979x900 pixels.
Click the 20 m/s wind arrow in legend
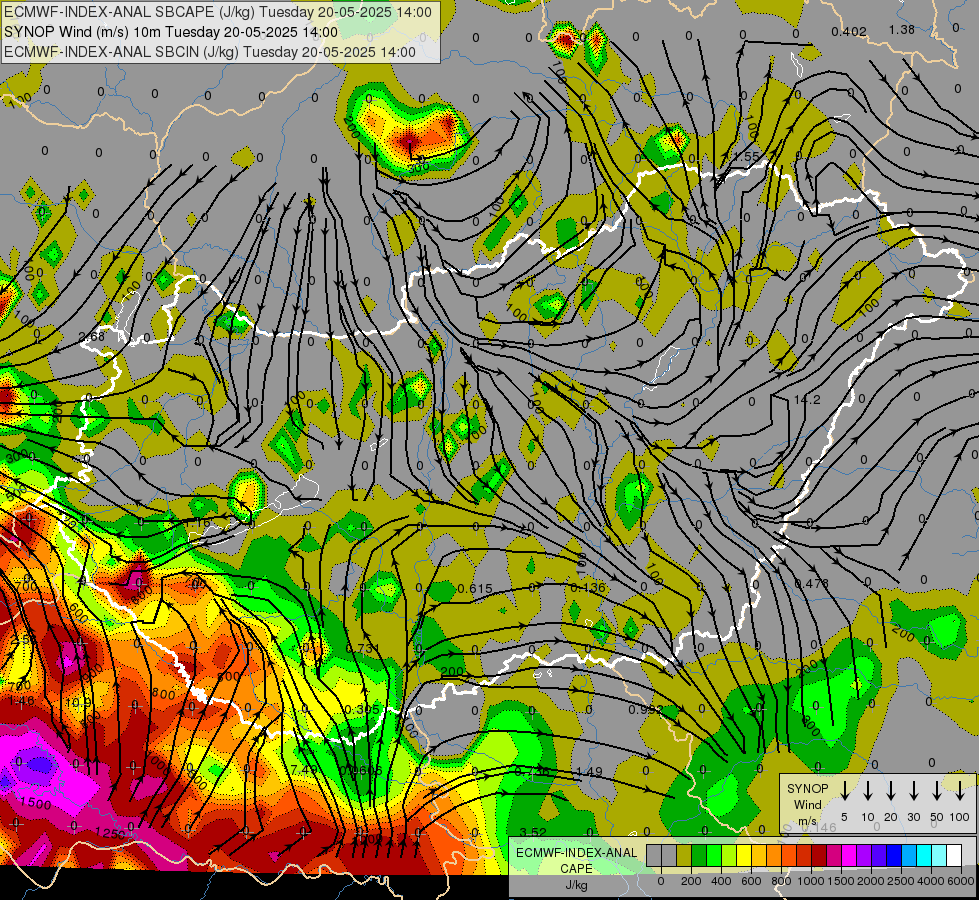click(890, 790)
